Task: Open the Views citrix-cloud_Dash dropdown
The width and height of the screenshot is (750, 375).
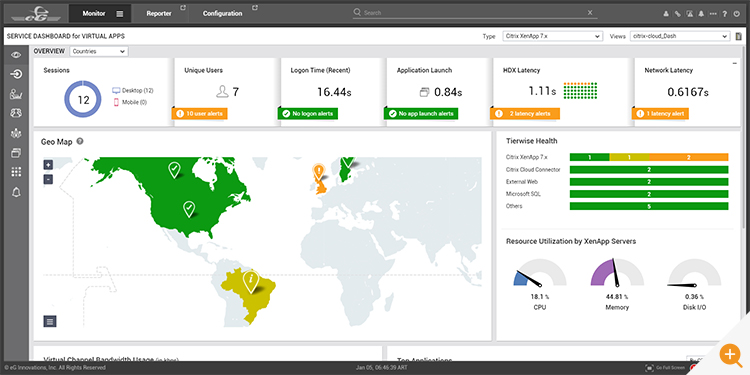Action: (680, 36)
